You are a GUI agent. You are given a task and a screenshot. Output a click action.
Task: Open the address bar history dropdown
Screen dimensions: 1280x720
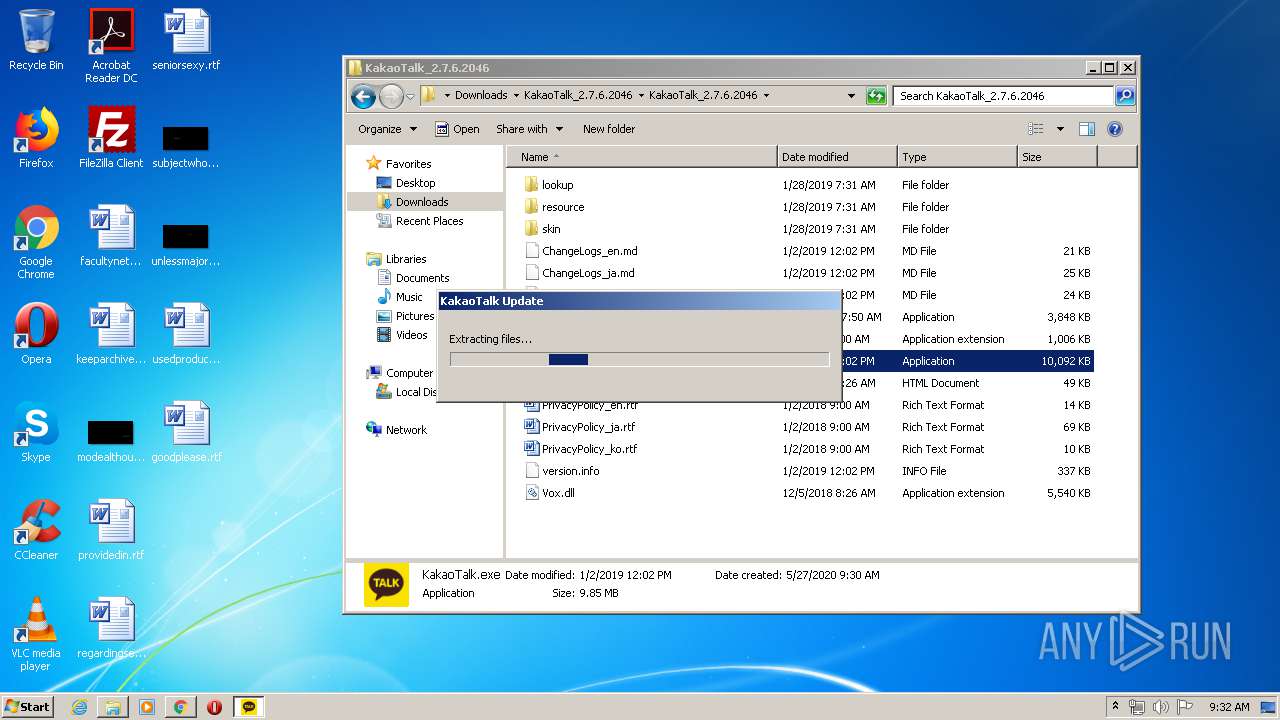(x=851, y=96)
